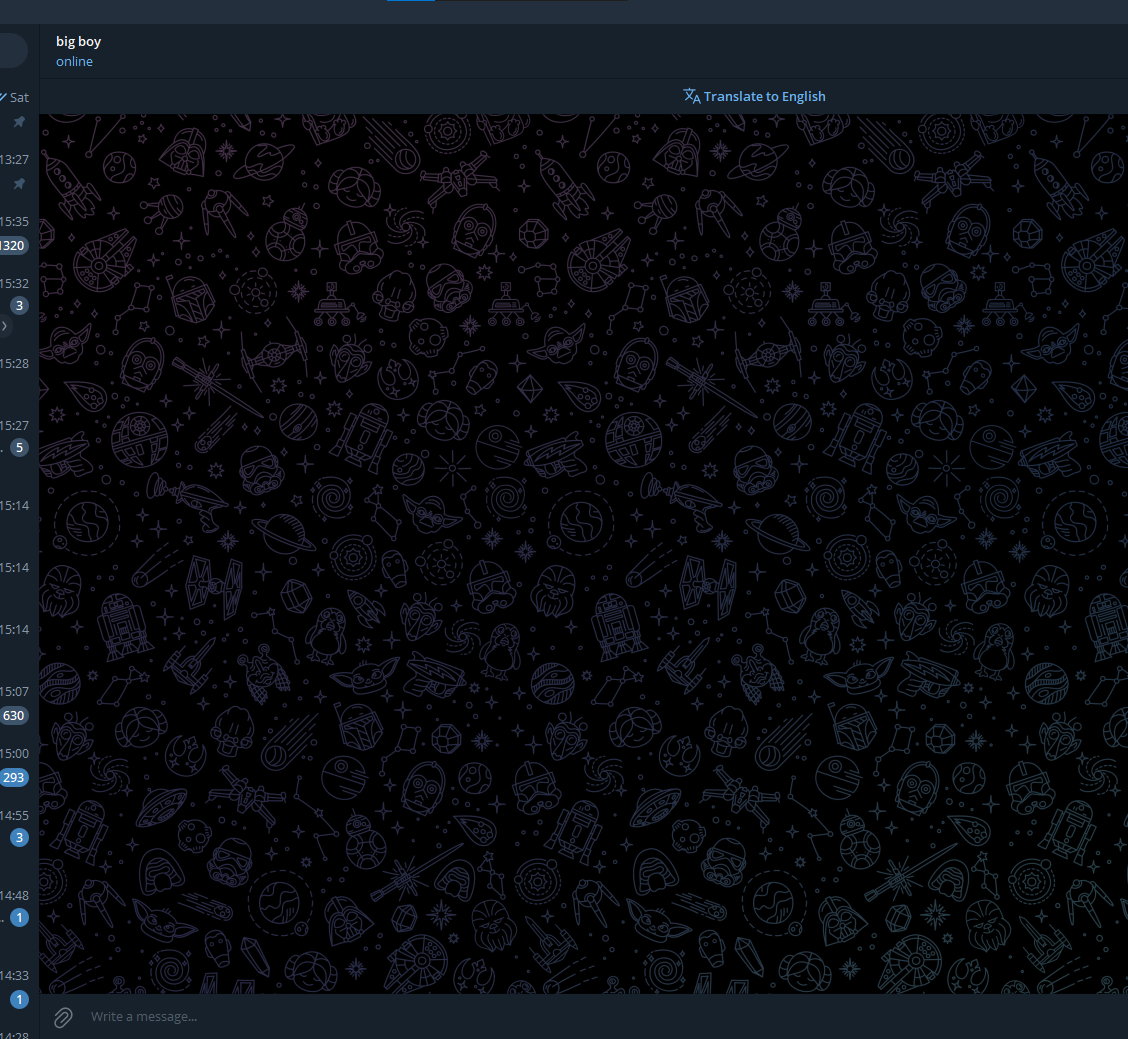
Task: Click unread badge 3 on the 15:32 chat
Action: coord(19,306)
